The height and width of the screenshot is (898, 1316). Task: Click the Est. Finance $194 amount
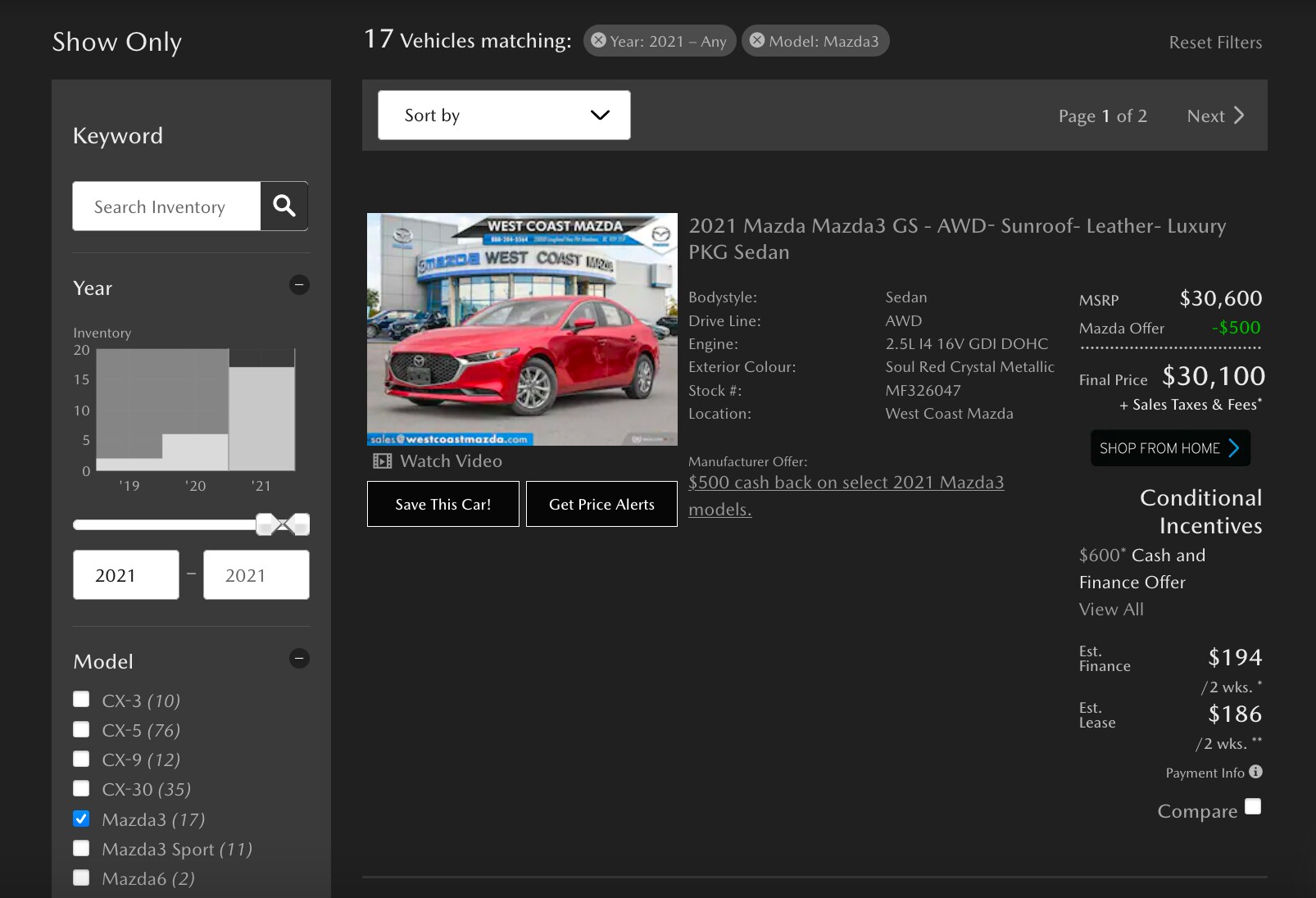pos(1235,657)
